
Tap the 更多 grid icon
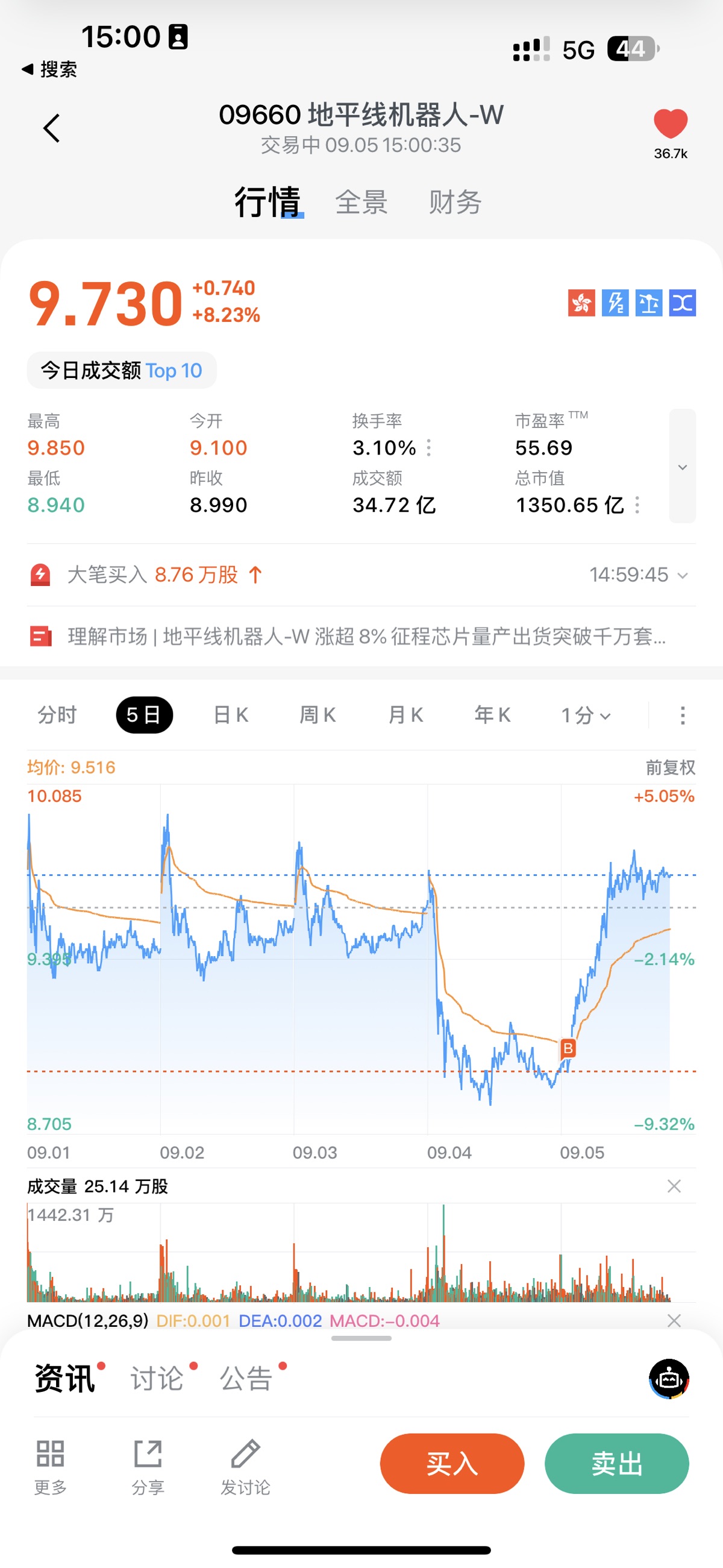(x=50, y=1455)
